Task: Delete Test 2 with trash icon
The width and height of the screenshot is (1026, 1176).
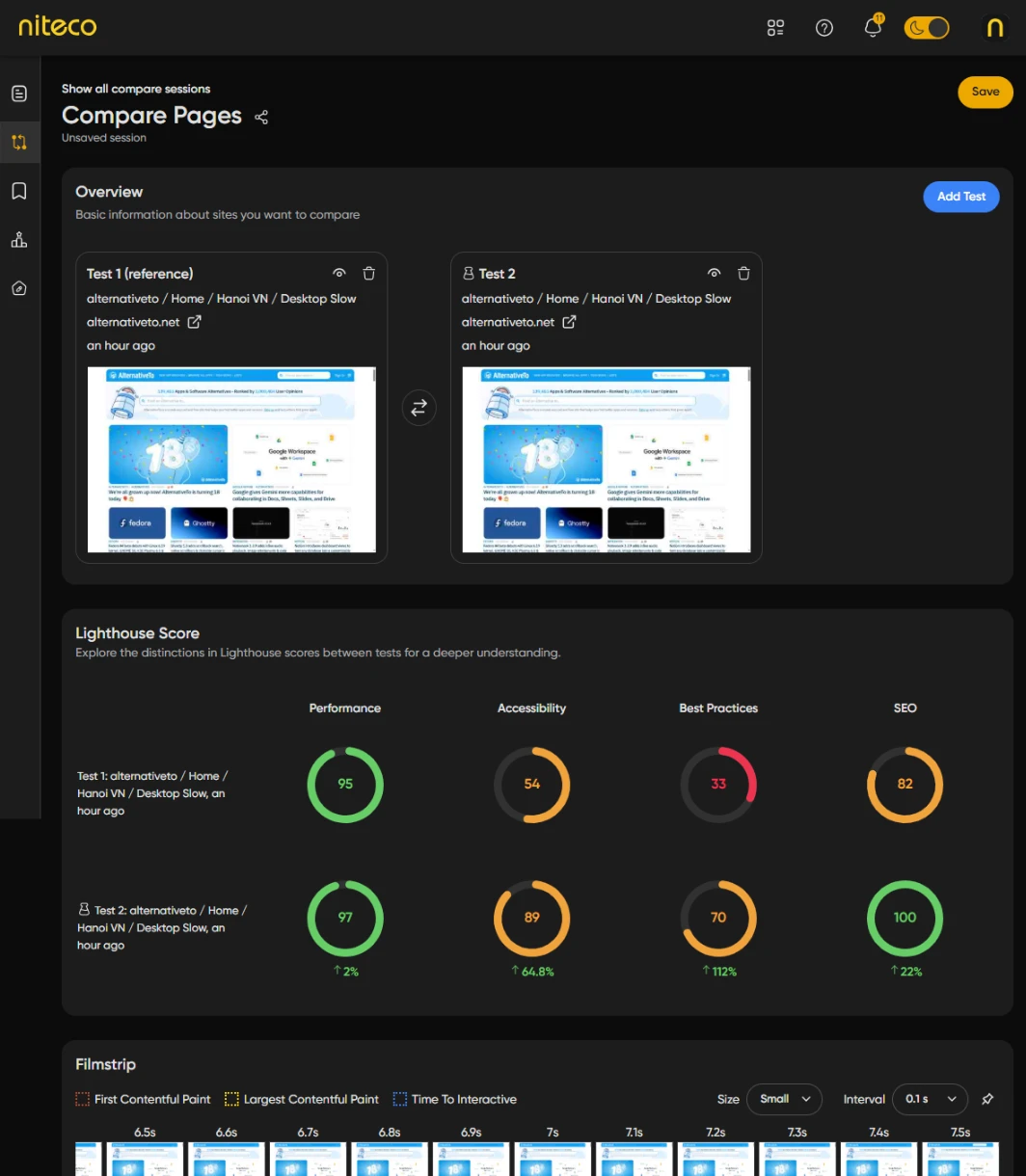Action: [x=743, y=274]
